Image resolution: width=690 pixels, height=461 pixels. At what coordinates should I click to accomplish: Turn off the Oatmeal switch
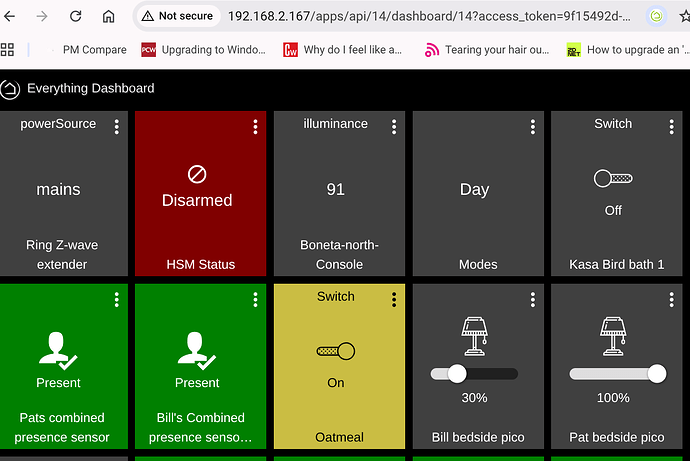(336, 352)
